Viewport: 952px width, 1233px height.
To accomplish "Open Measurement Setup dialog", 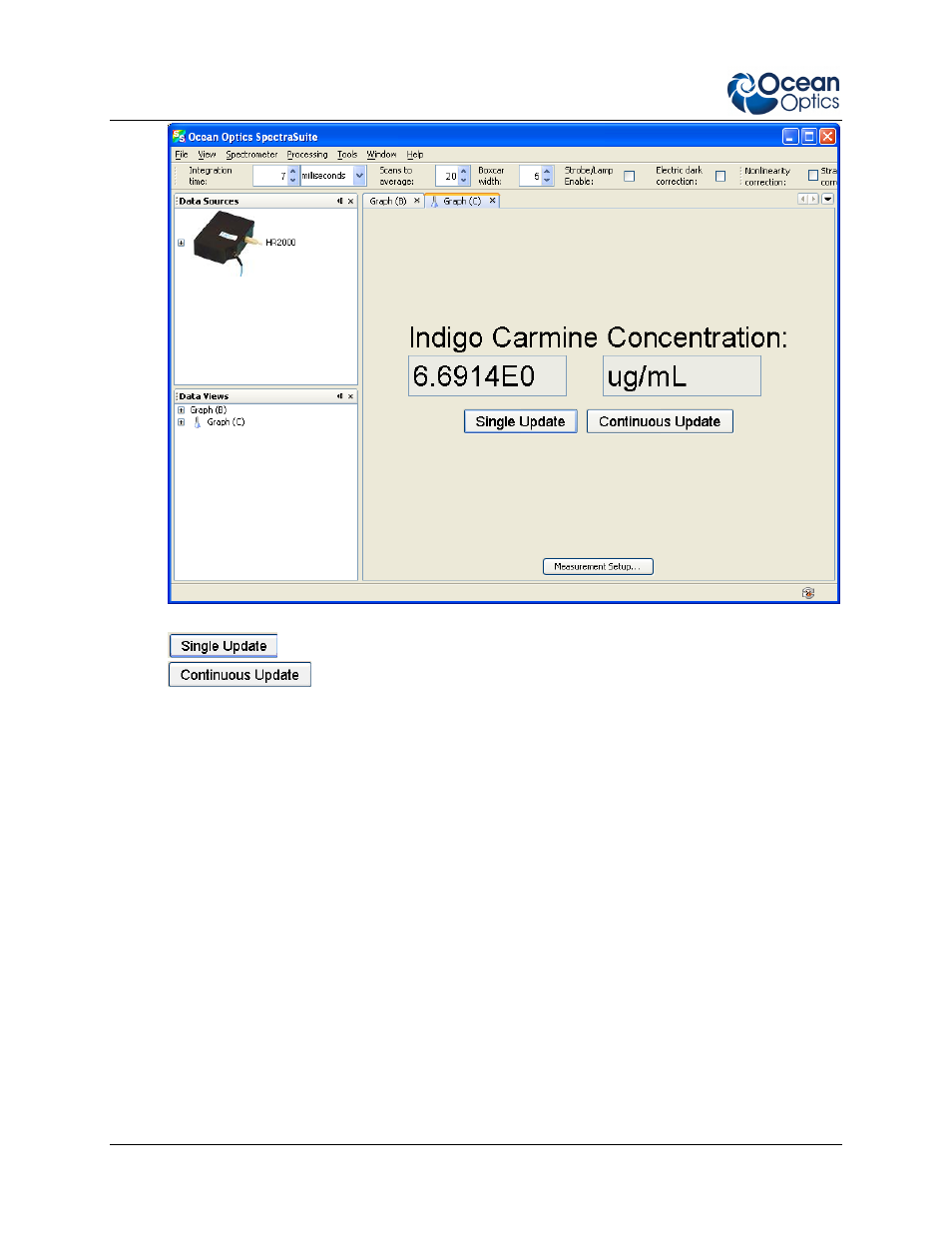I will coord(598,566).
